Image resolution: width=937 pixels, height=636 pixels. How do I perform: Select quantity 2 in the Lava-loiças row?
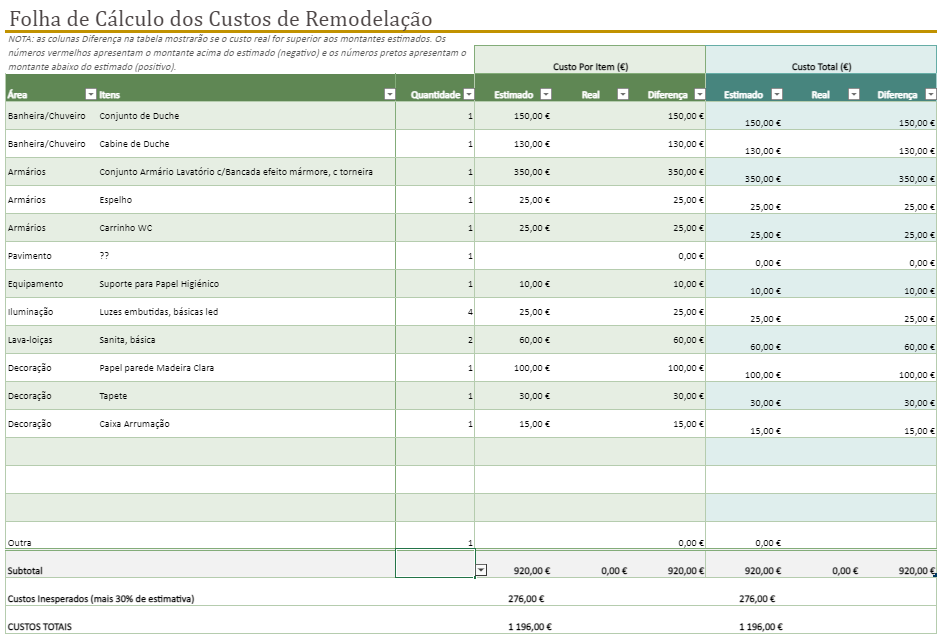[435, 340]
